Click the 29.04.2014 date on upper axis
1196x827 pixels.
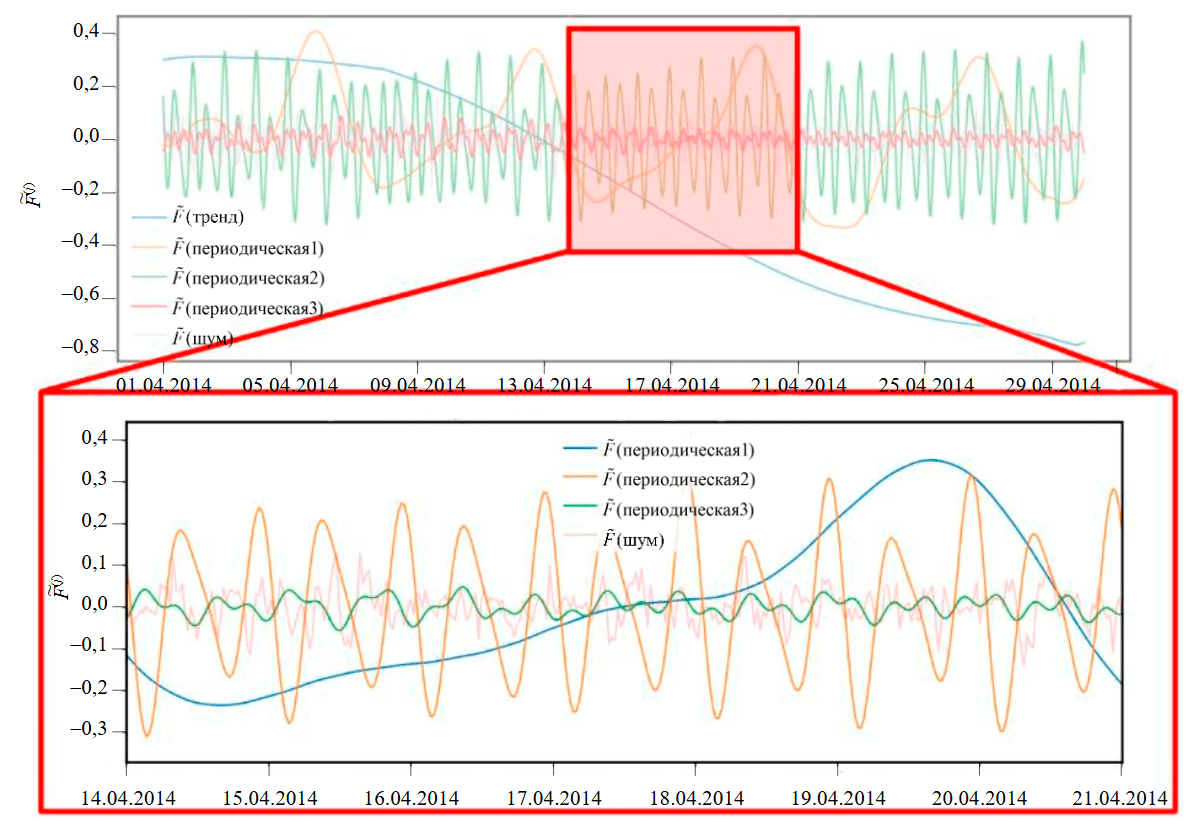1052,384
